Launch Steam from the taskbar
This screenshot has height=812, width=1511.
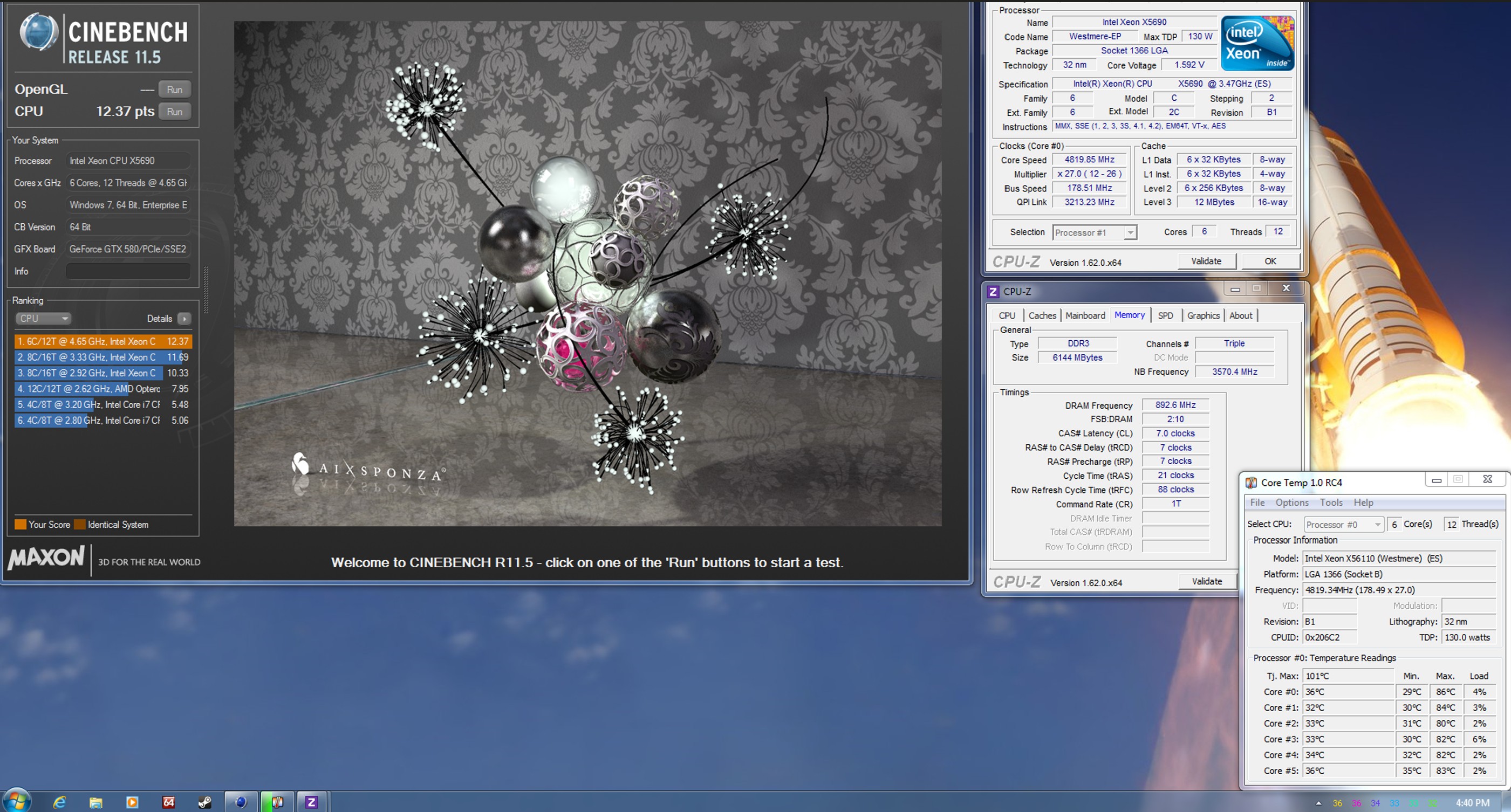(204, 802)
